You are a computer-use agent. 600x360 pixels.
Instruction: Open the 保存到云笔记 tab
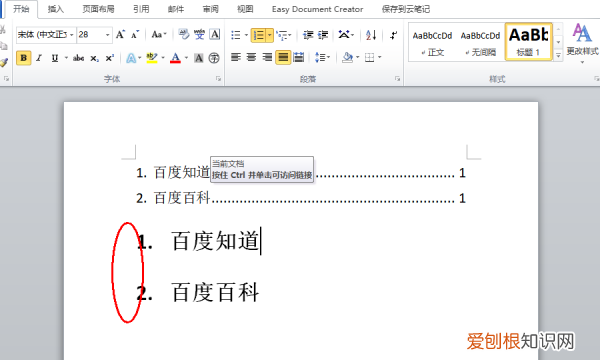pyautogui.click(x=406, y=9)
